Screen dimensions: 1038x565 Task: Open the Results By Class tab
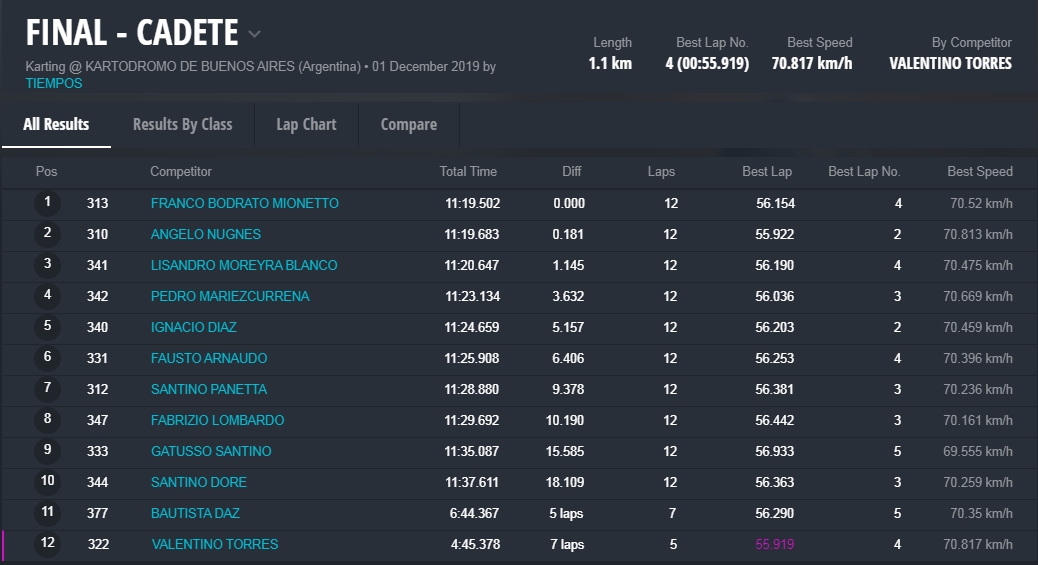[182, 125]
